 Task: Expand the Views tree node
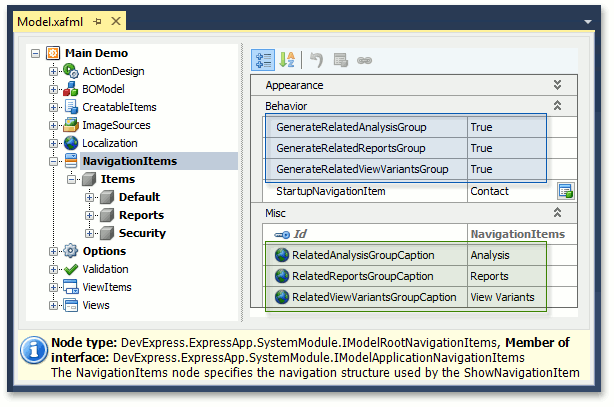coord(53,306)
